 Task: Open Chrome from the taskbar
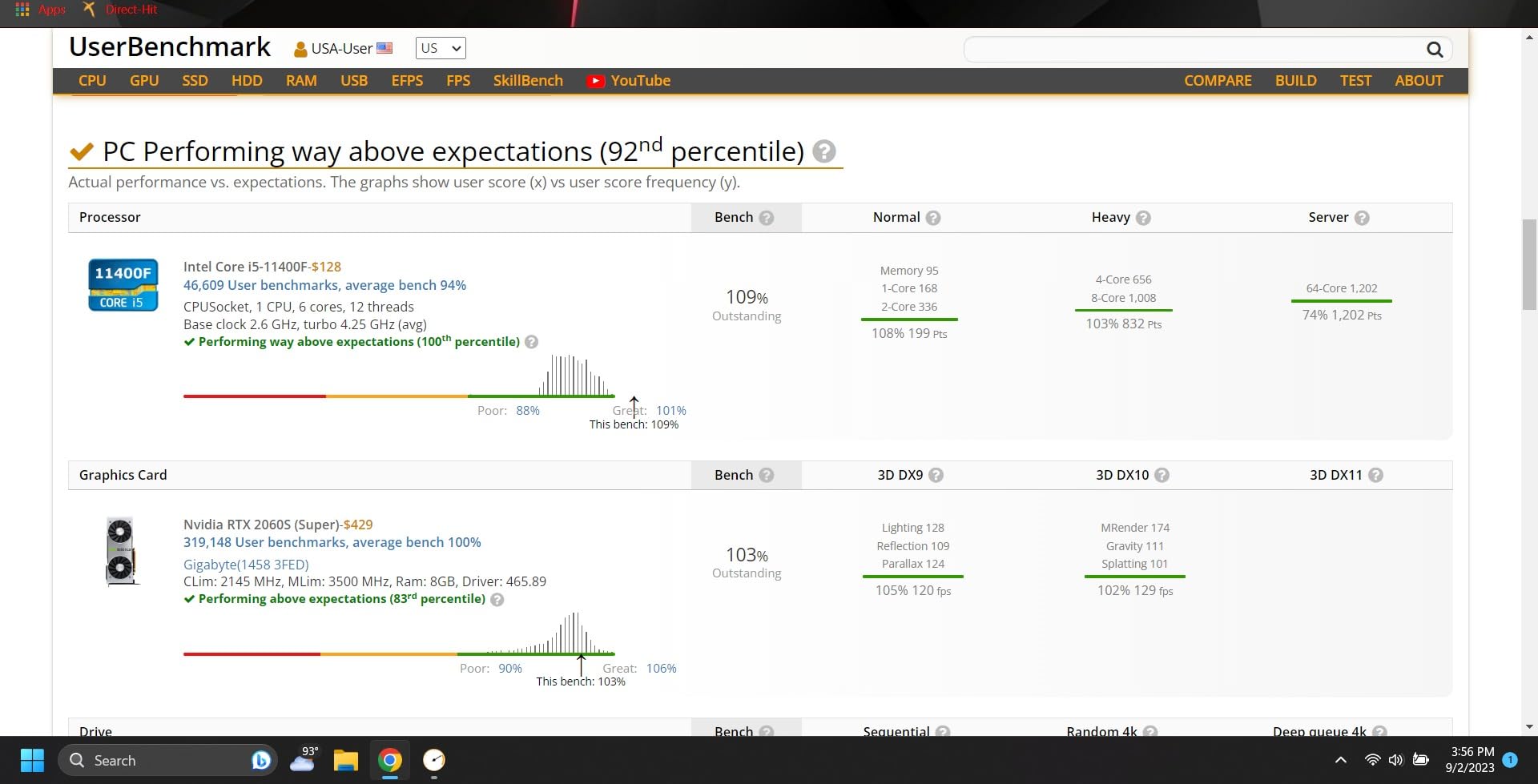(390, 760)
